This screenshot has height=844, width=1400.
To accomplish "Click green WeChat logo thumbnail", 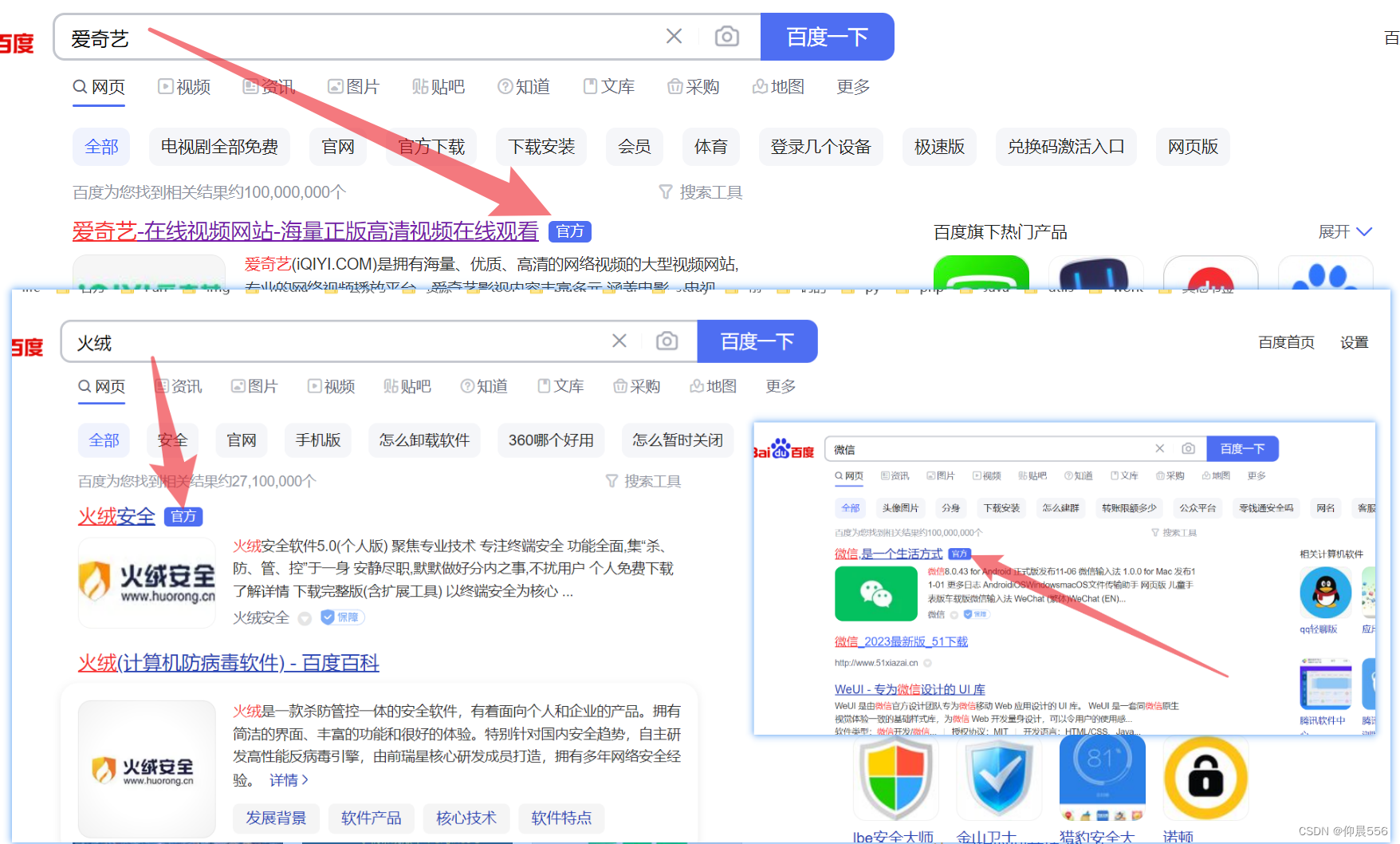I will tap(876, 594).
